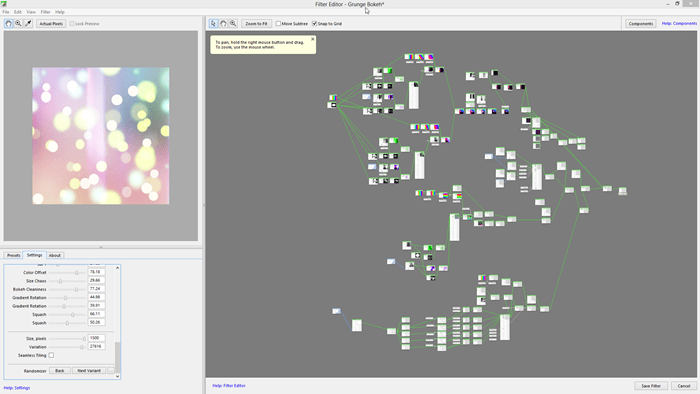
Task: Click the Next Variant button
Action: pyautogui.click(x=89, y=371)
